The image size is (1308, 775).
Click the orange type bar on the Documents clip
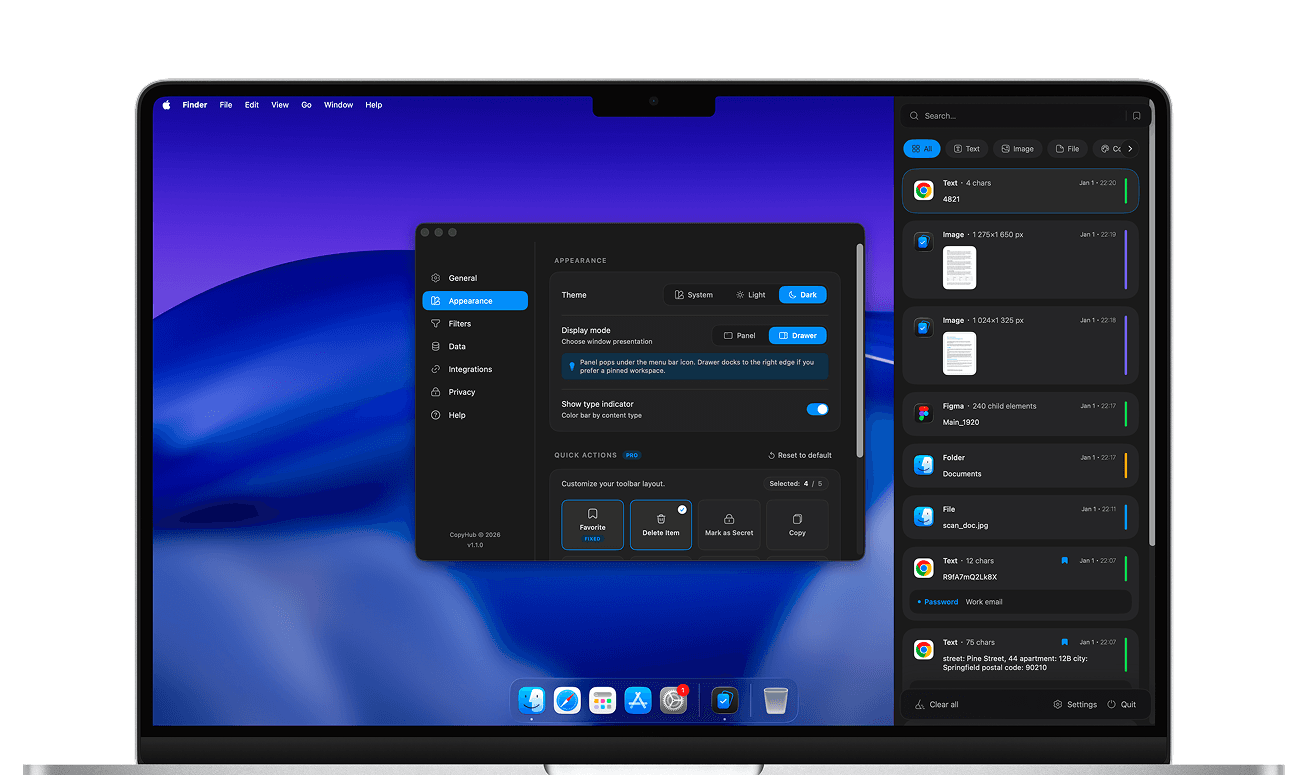click(x=1126, y=465)
